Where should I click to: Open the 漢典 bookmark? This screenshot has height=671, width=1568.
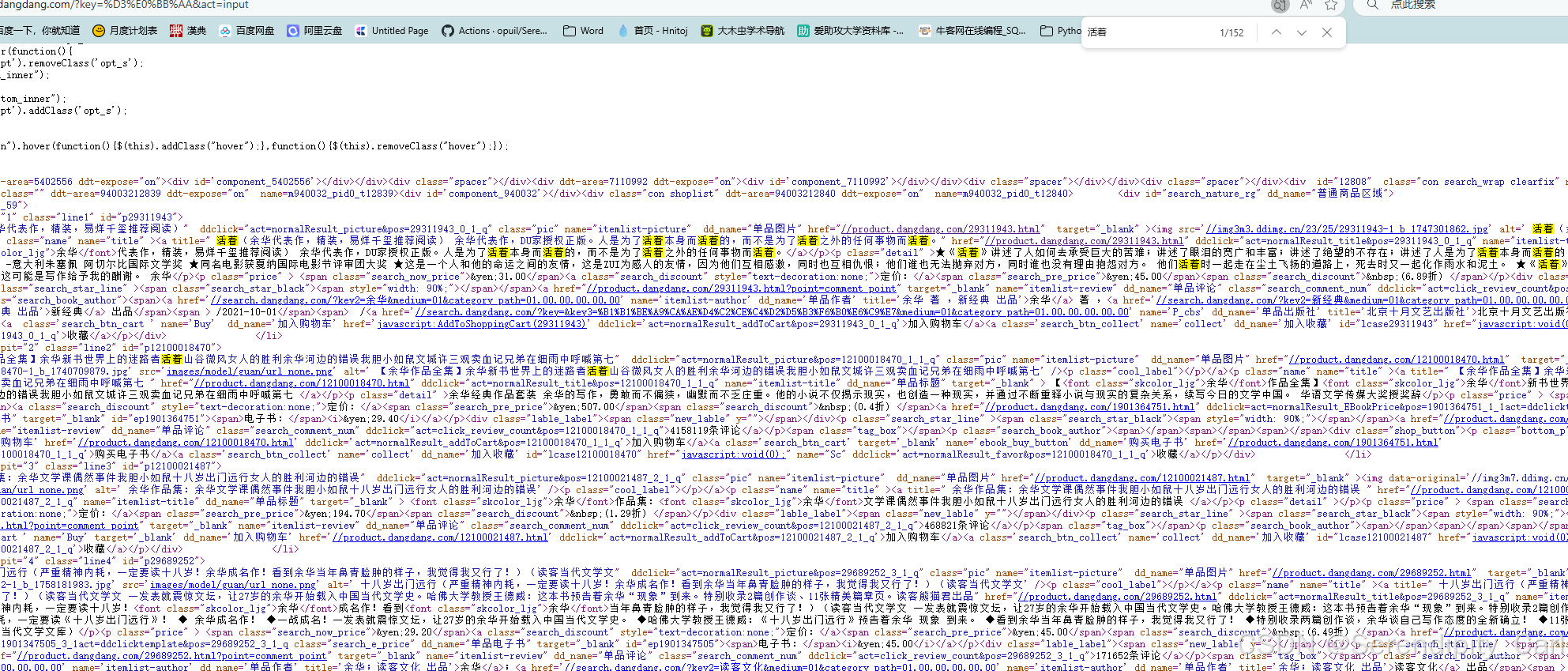click(x=188, y=31)
